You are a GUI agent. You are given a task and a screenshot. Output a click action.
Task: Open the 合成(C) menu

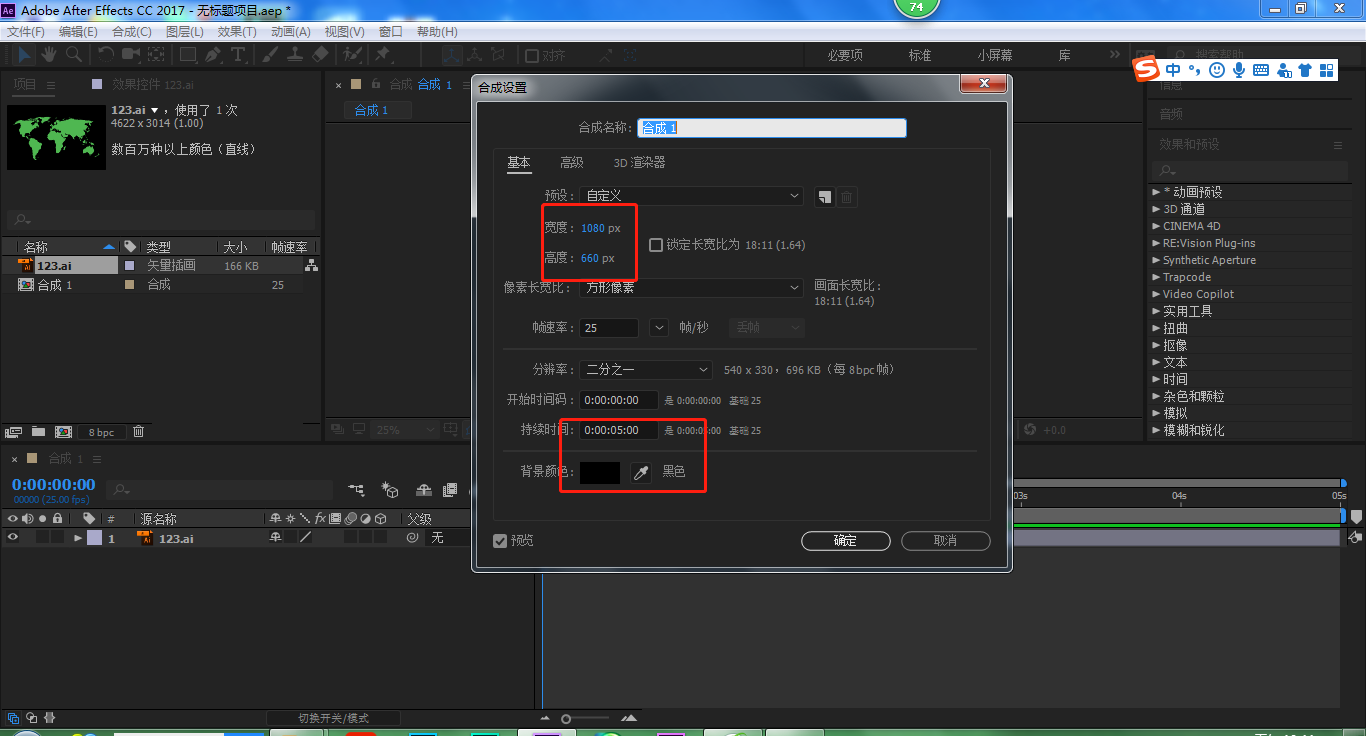(132, 32)
